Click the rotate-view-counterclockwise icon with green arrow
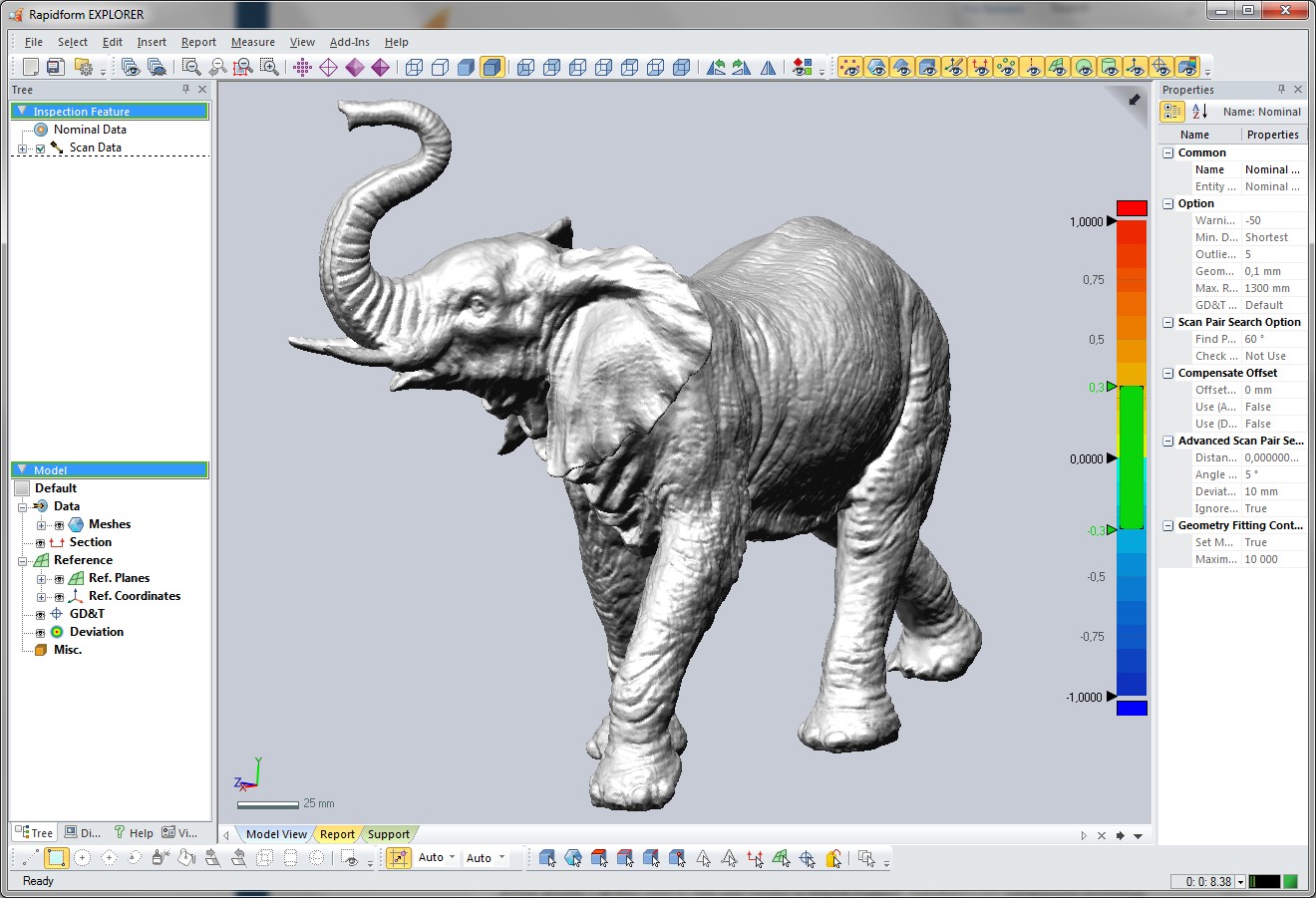Image resolution: width=1316 pixels, height=898 pixels. click(716, 67)
